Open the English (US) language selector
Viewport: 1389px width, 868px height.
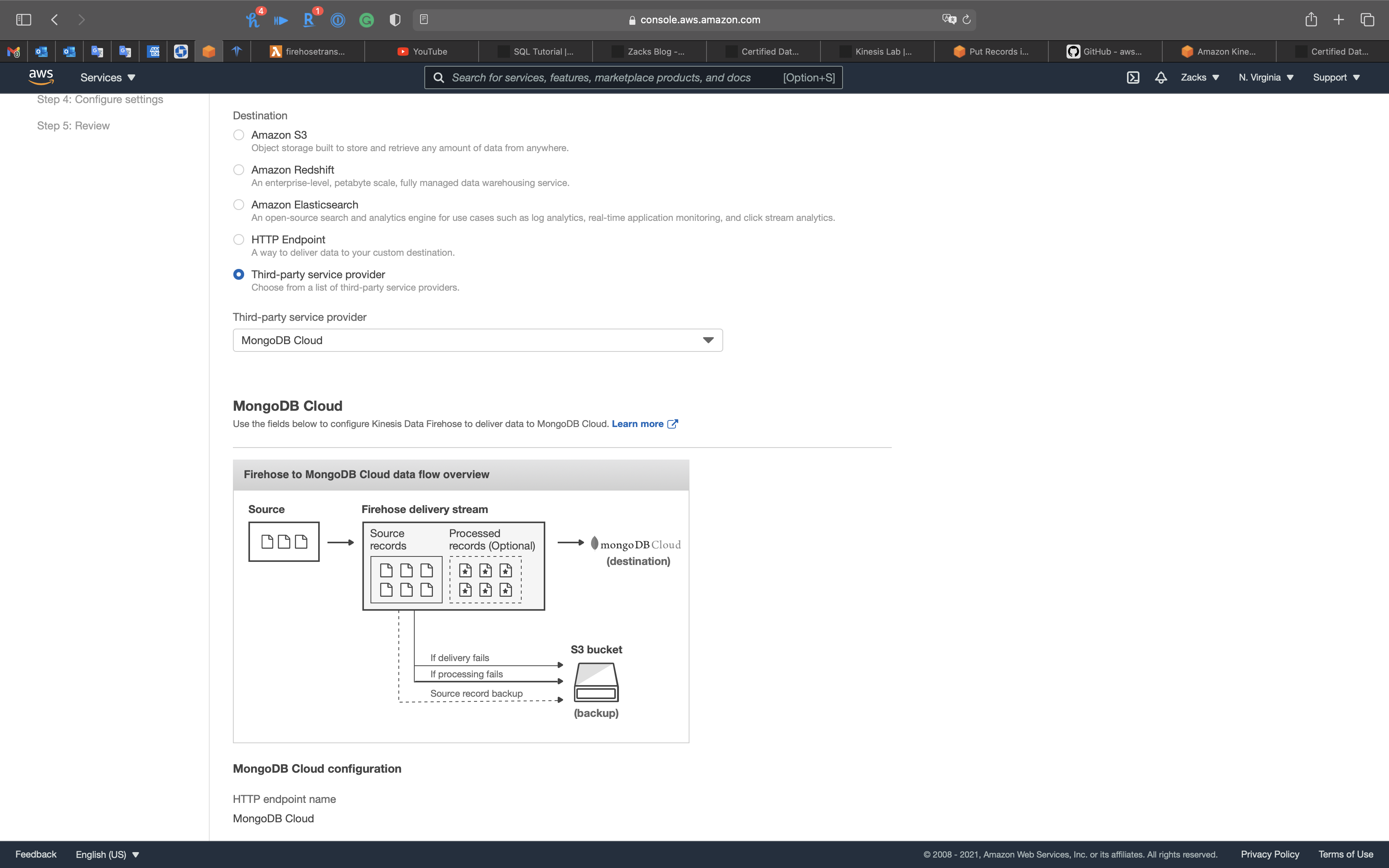(107, 854)
